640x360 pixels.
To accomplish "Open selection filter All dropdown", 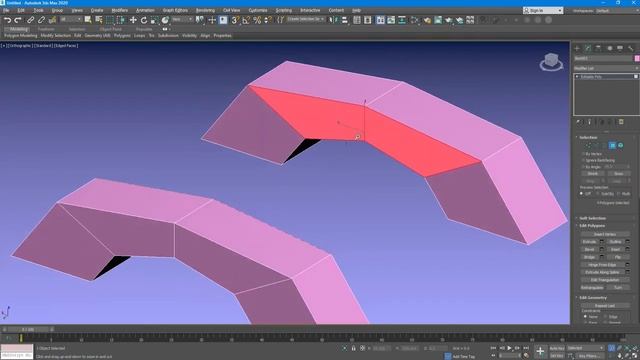I will [71, 20].
